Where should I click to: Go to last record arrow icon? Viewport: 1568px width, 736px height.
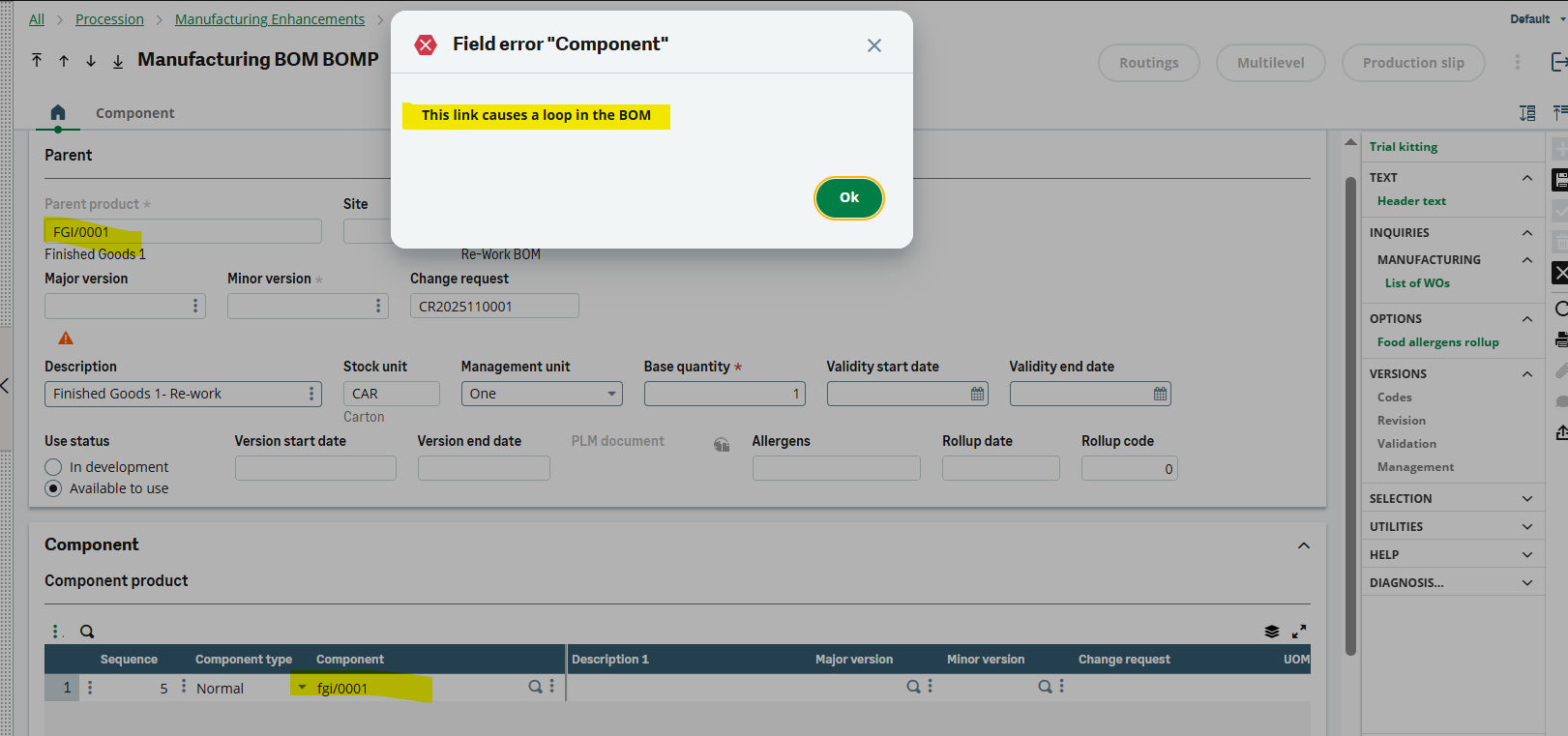pyautogui.click(x=118, y=60)
